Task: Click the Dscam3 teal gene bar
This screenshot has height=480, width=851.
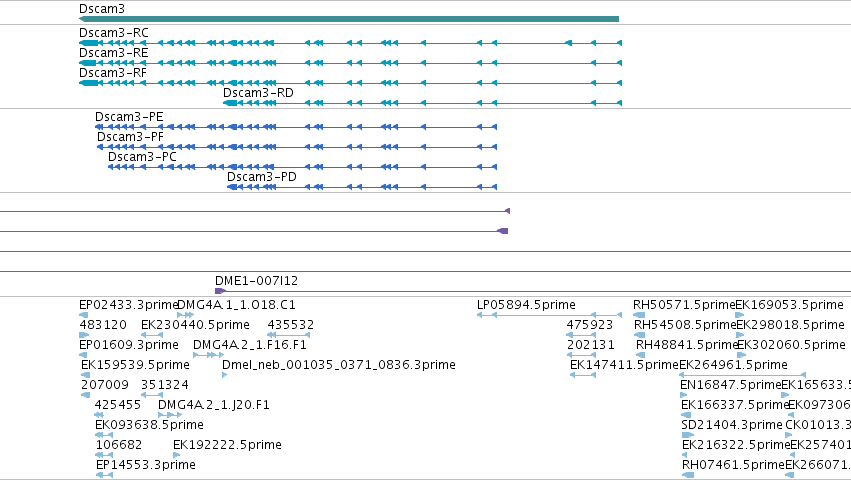Action: pyautogui.click(x=349, y=19)
